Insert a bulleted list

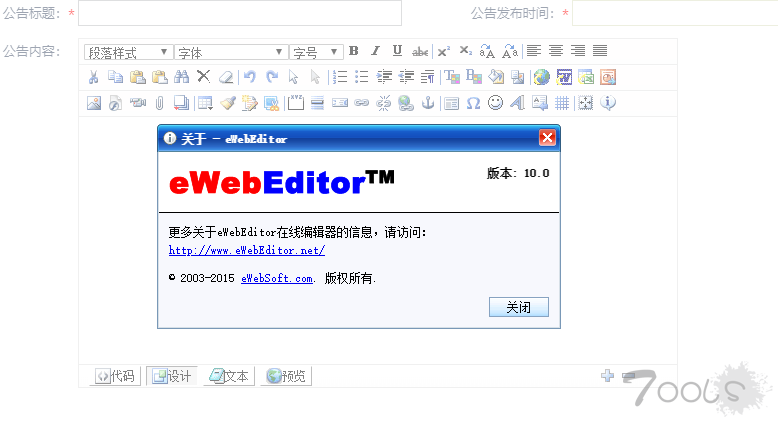point(362,77)
